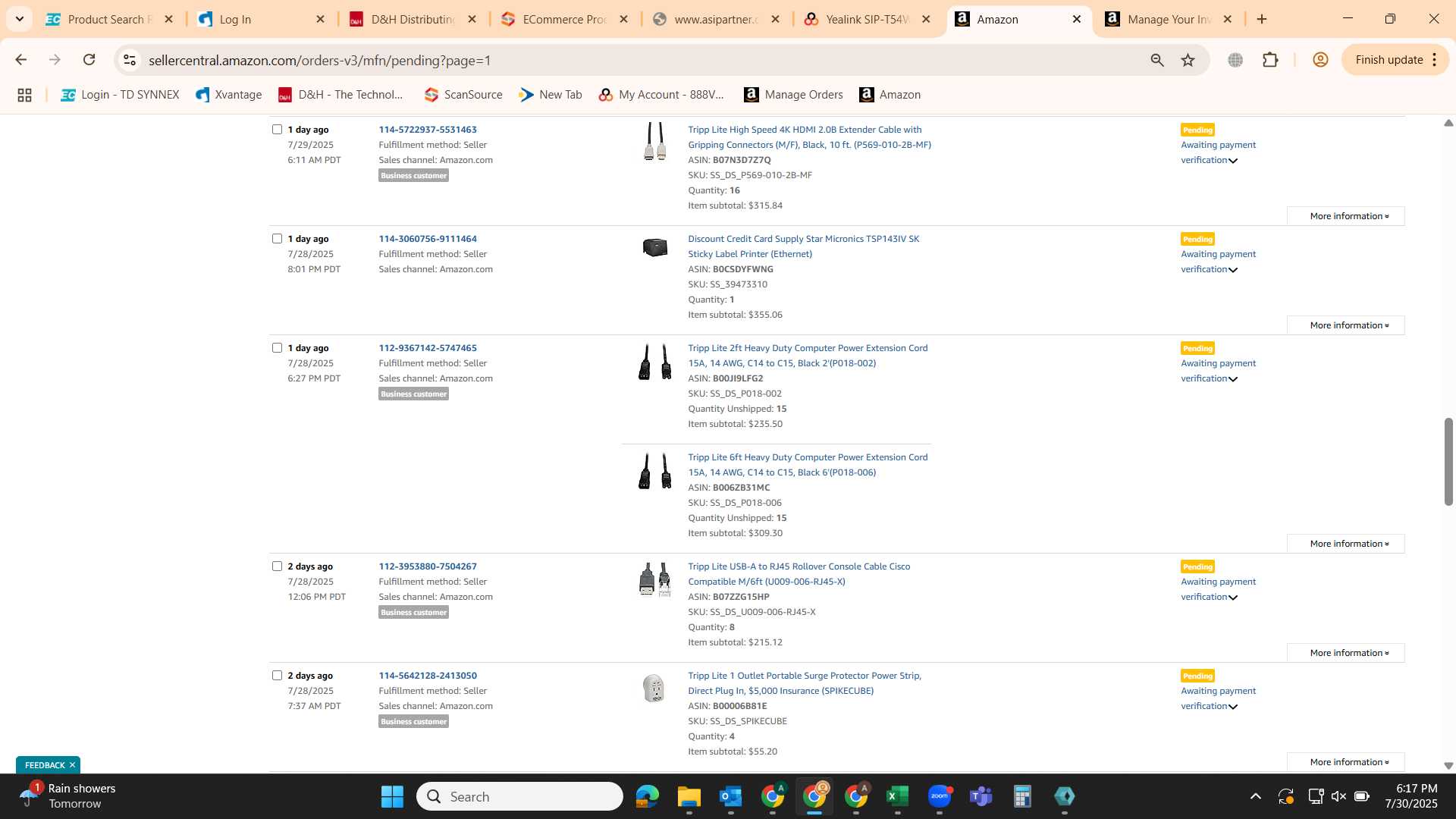Viewport: 1456px width, 819px height.
Task: Click the page vertical scrollbar thumb
Action: (x=1448, y=461)
